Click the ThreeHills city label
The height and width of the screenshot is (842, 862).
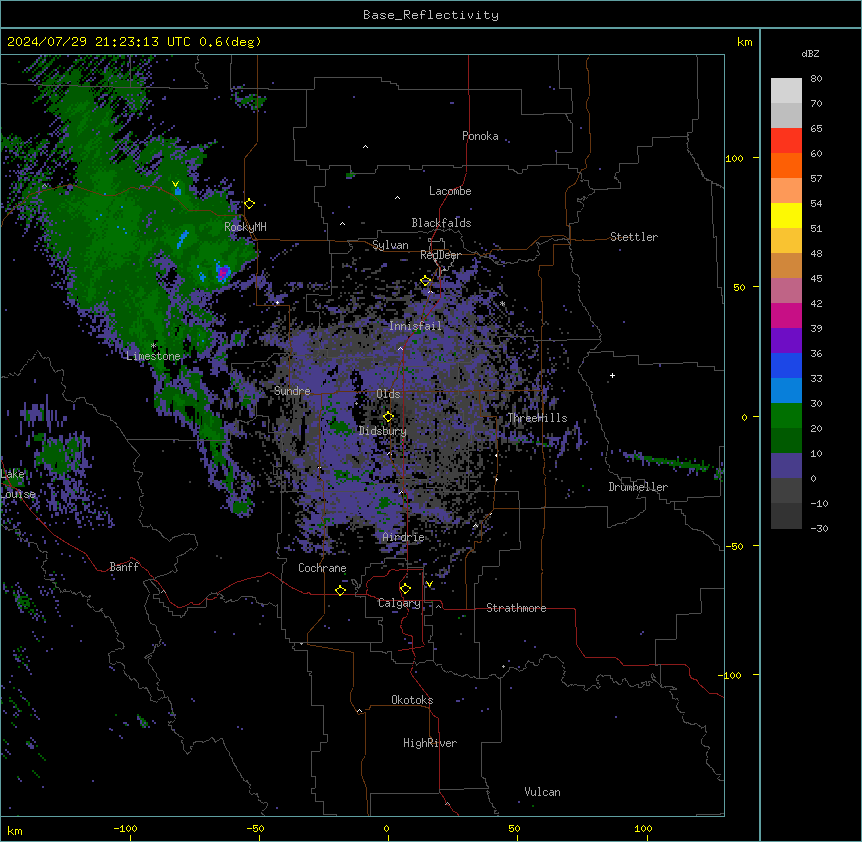point(537,418)
